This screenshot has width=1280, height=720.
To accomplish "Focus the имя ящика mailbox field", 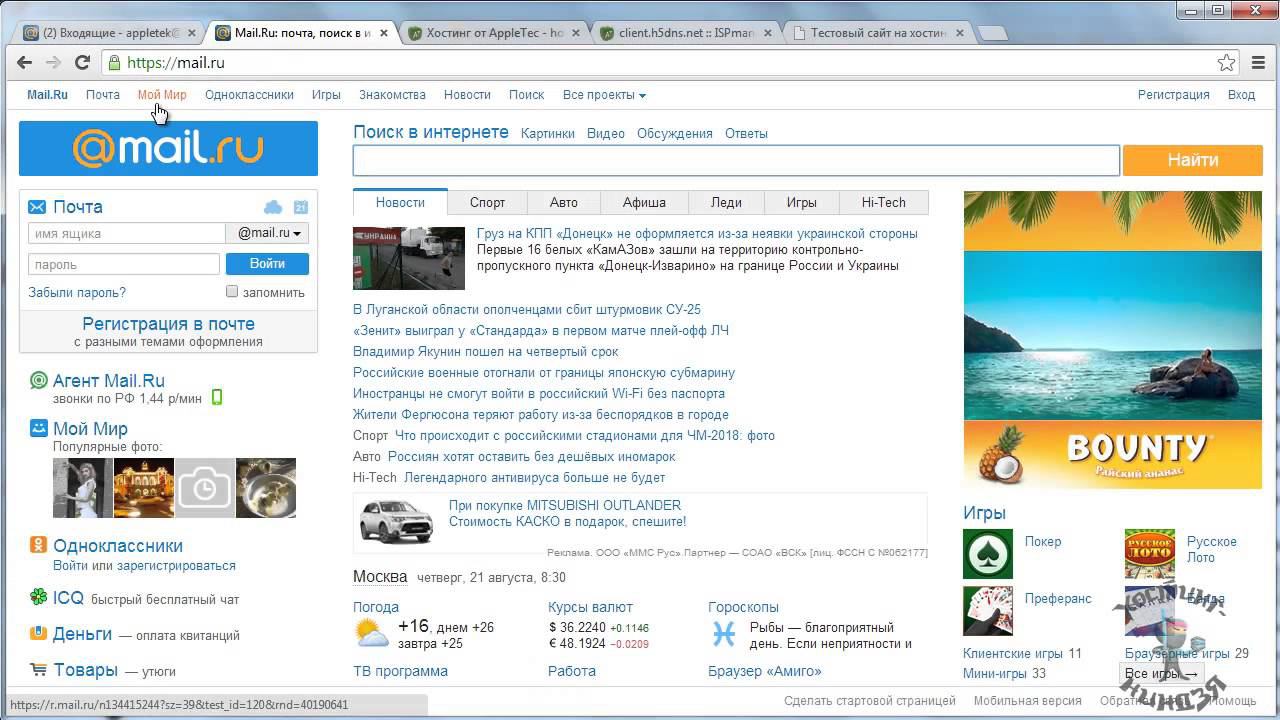I will pos(127,233).
